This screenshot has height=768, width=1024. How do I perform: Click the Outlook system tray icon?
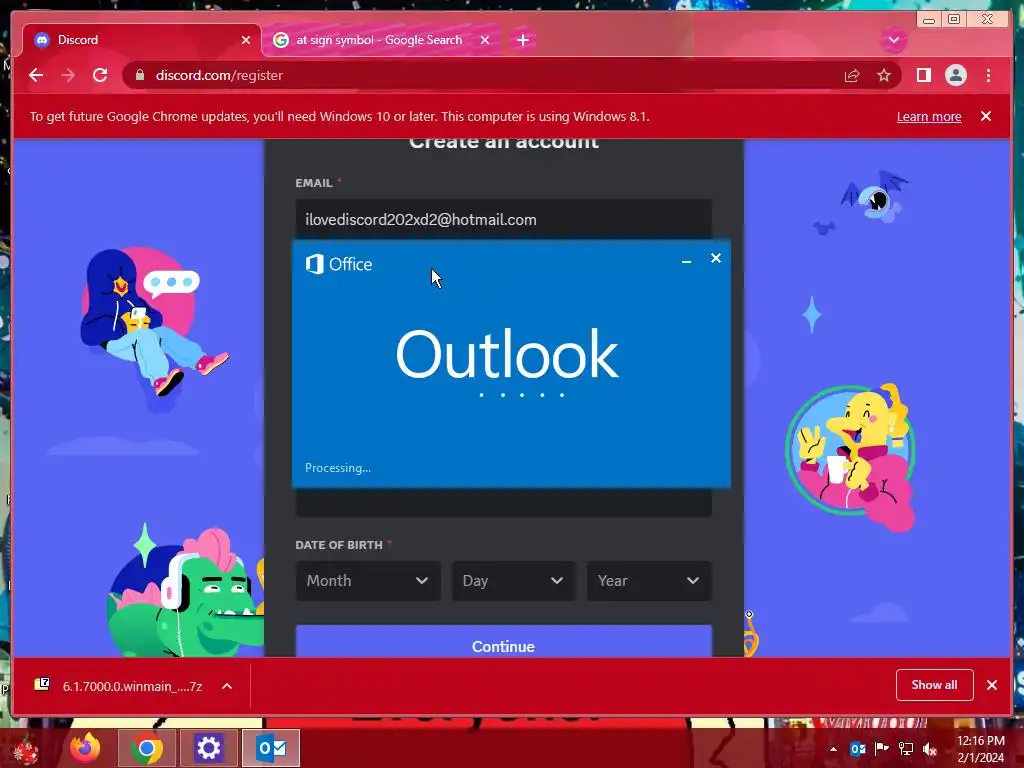(857, 749)
